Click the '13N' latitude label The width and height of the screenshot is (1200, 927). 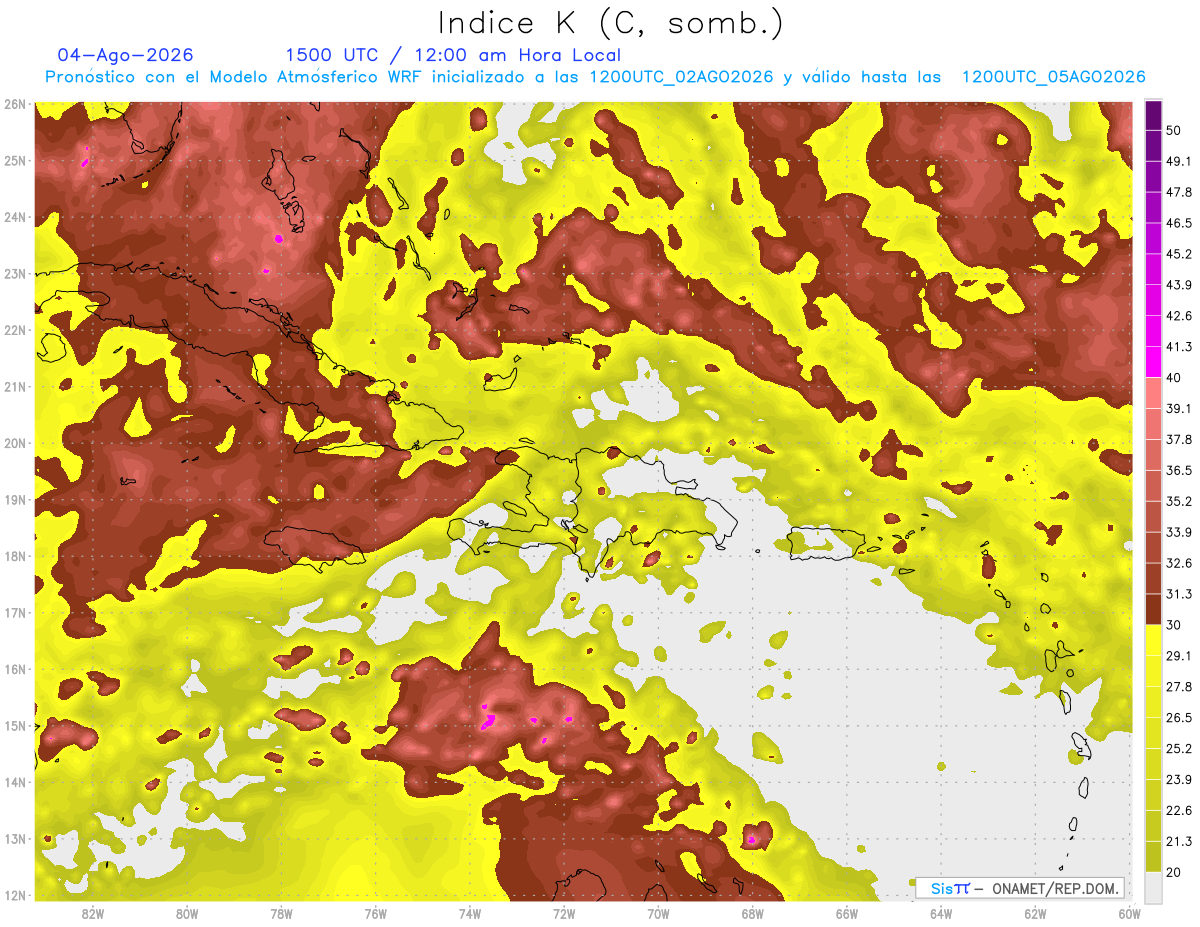coord(14,838)
